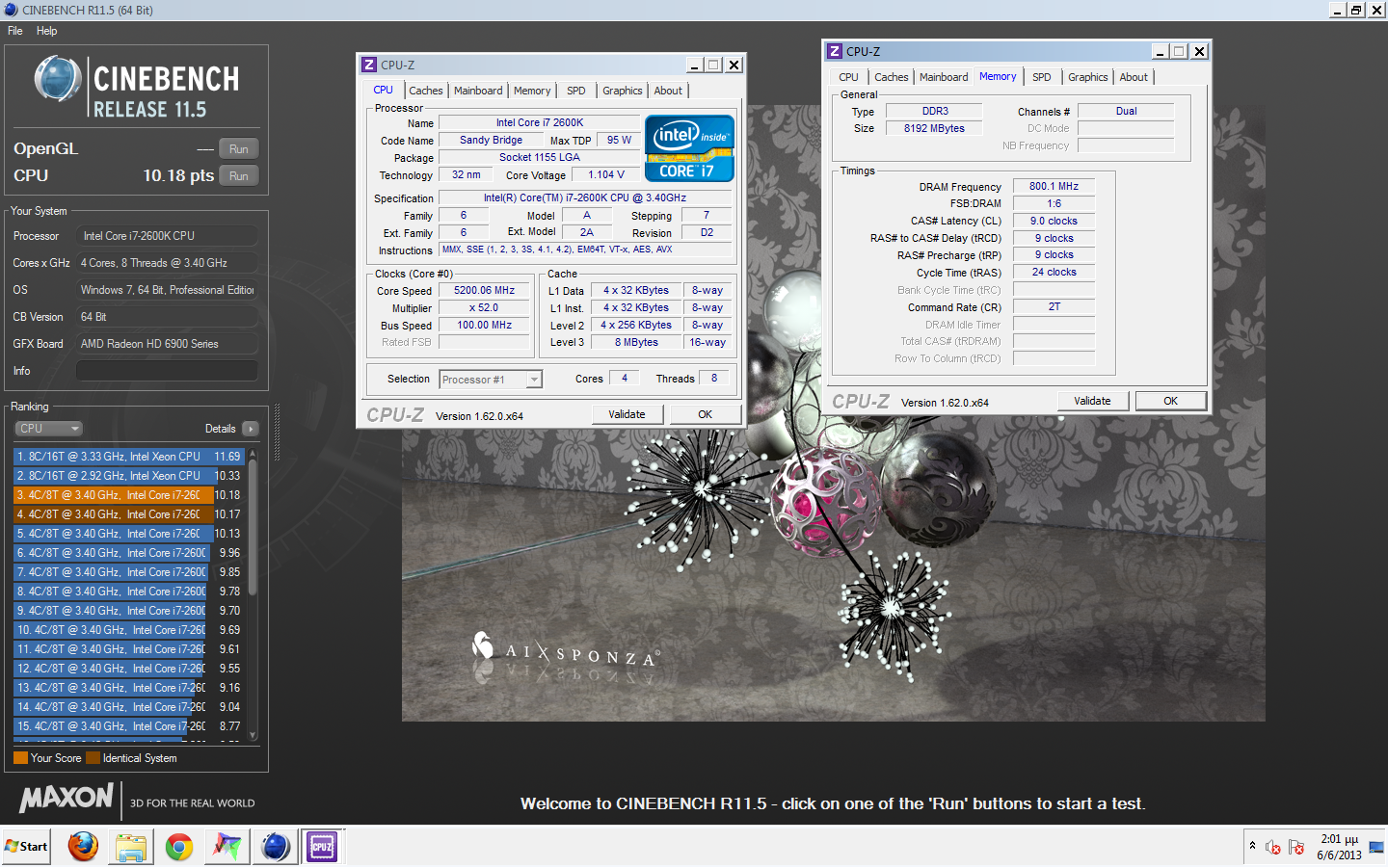The image size is (1388, 868).
Task: Show hidden tray icons arrow
Action: coord(1252,846)
